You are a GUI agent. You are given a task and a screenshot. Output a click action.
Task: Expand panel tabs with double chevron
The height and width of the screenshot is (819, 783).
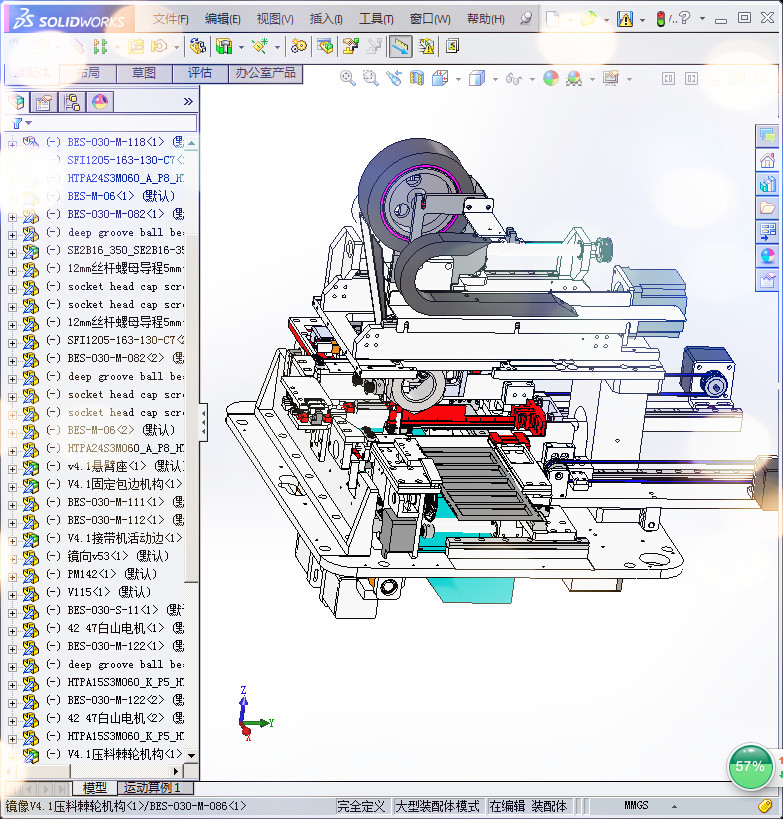(x=188, y=102)
